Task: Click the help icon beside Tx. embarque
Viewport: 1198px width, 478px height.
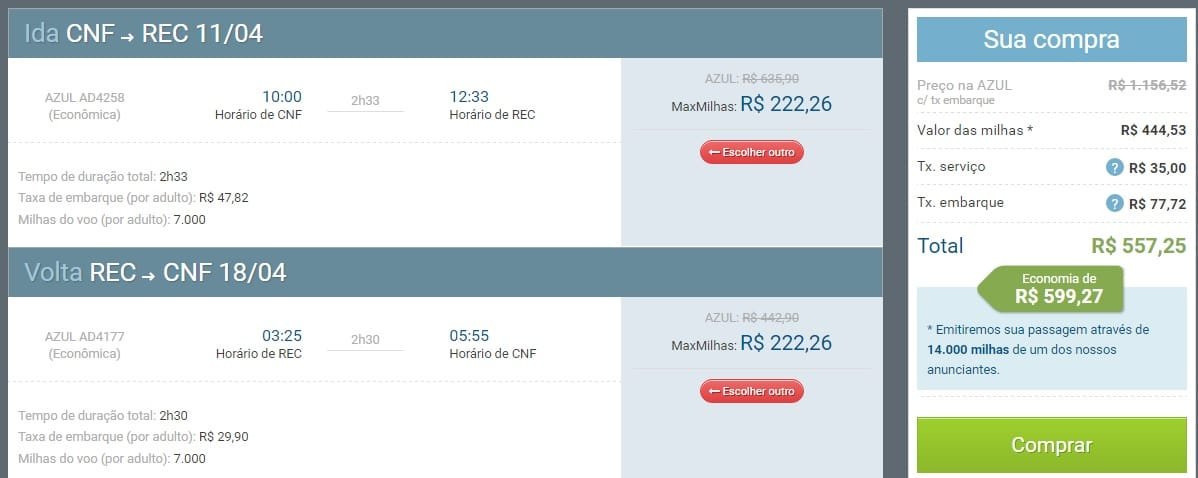Action: [x=1115, y=203]
